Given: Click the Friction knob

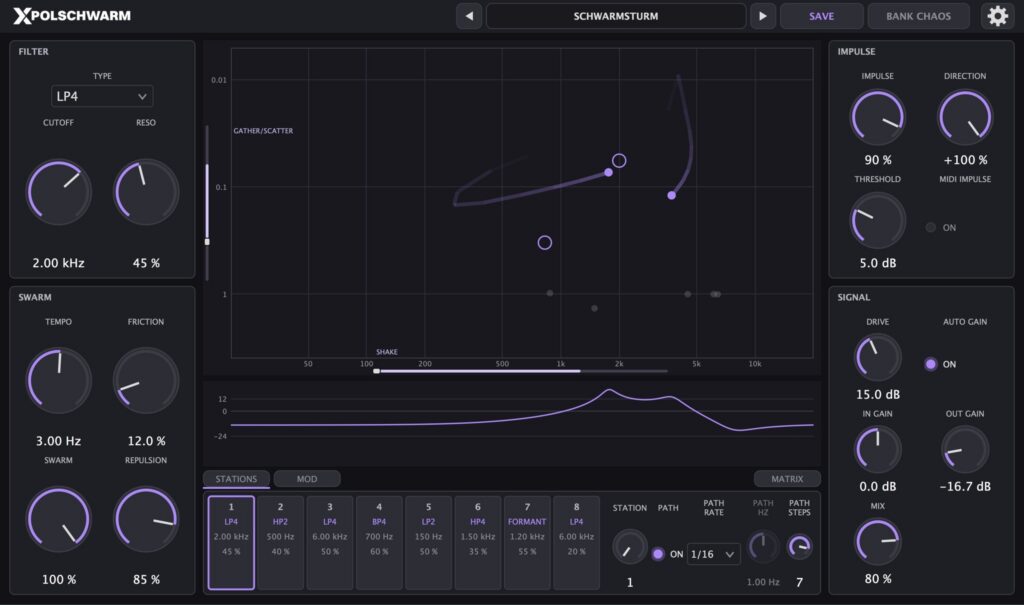Looking at the screenshot, I should [x=146, y=380].
